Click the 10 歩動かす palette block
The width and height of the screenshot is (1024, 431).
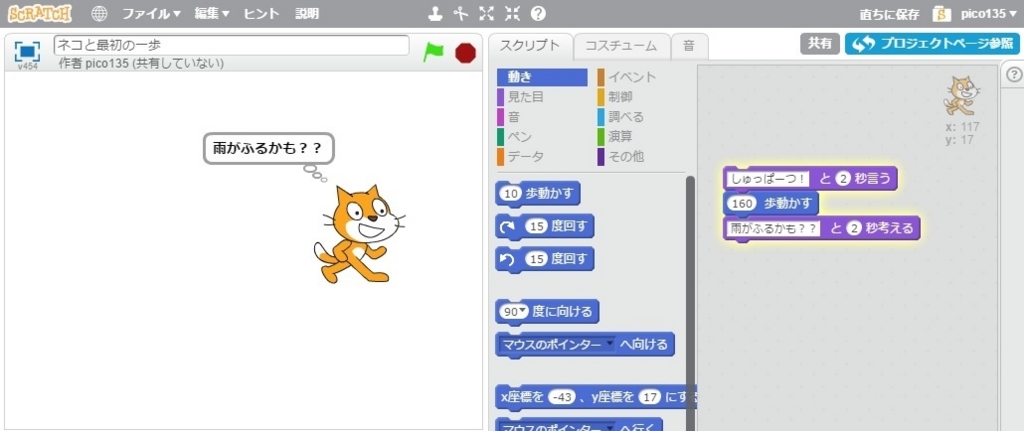tap(538, 194)
